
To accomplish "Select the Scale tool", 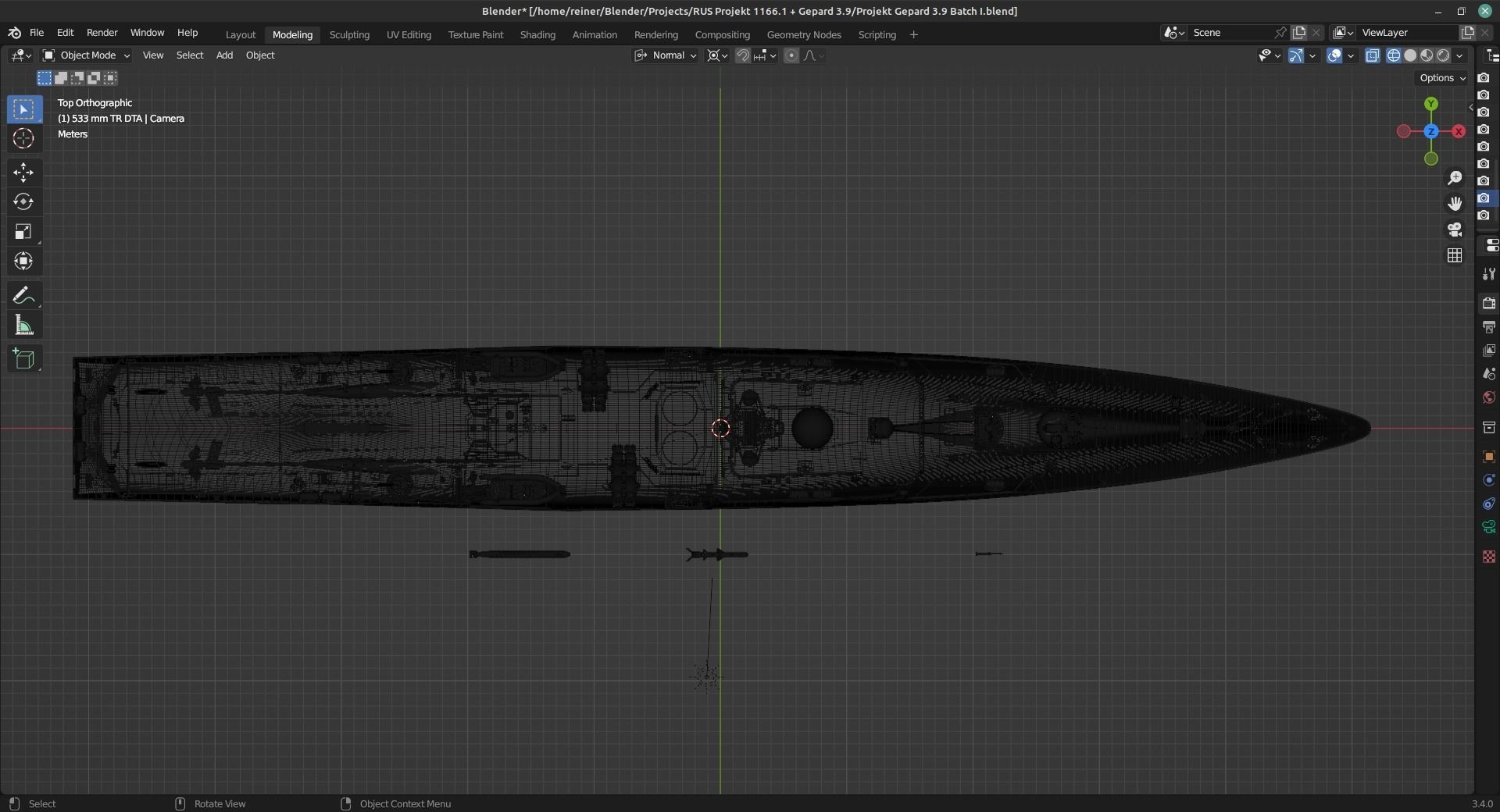I will [x=23, y=232].
